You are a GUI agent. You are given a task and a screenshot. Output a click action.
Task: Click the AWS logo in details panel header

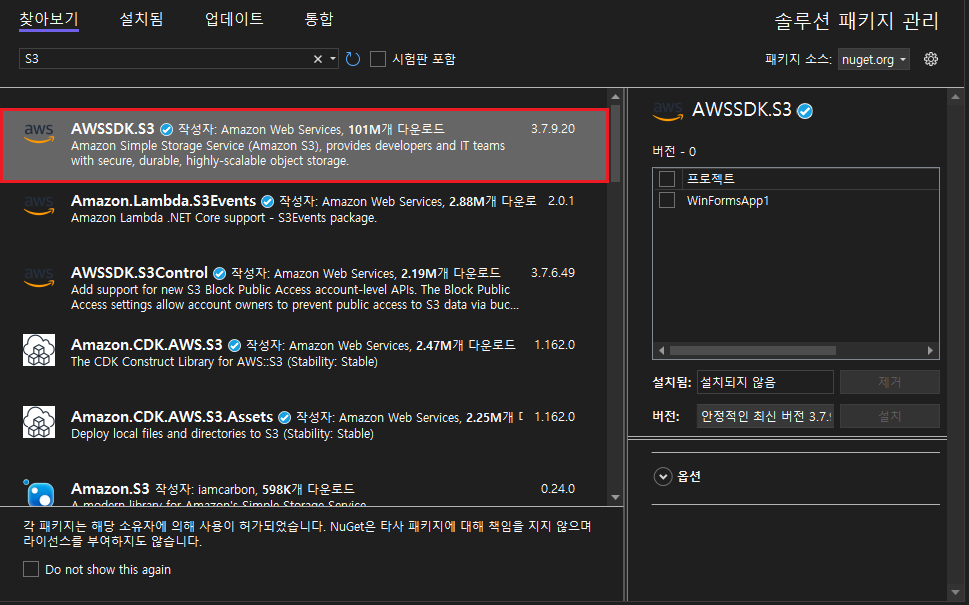[667, 111]
